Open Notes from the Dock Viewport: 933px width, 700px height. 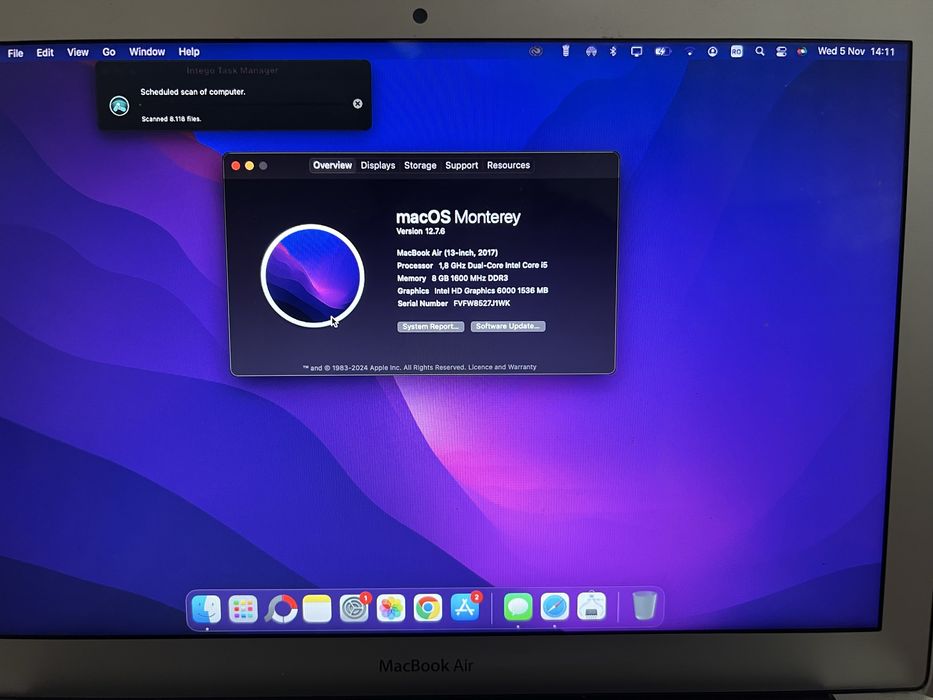[317, 608]
